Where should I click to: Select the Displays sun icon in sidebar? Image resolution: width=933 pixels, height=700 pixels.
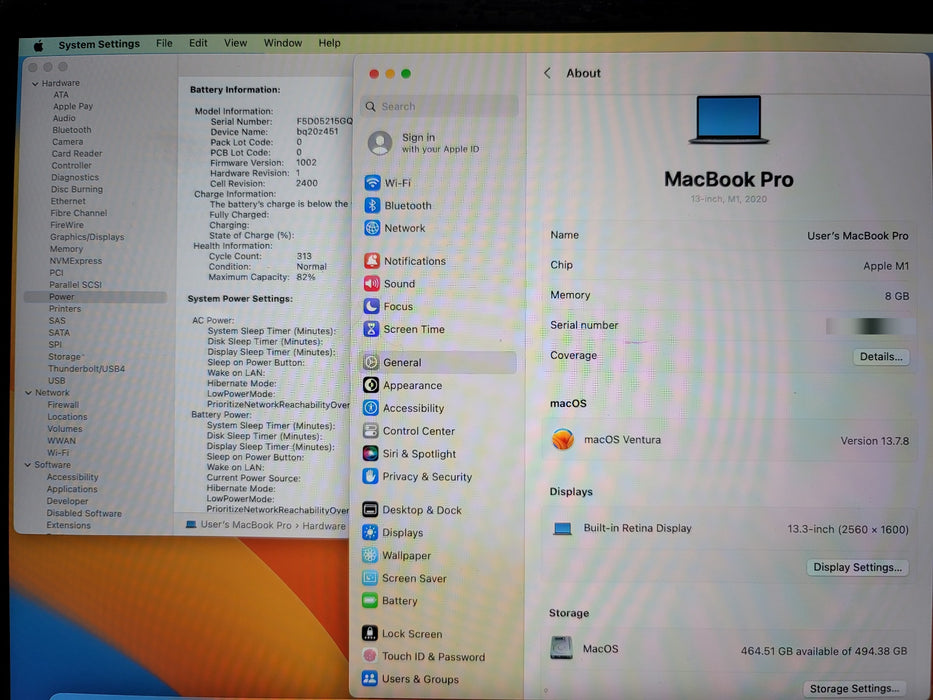370,532
